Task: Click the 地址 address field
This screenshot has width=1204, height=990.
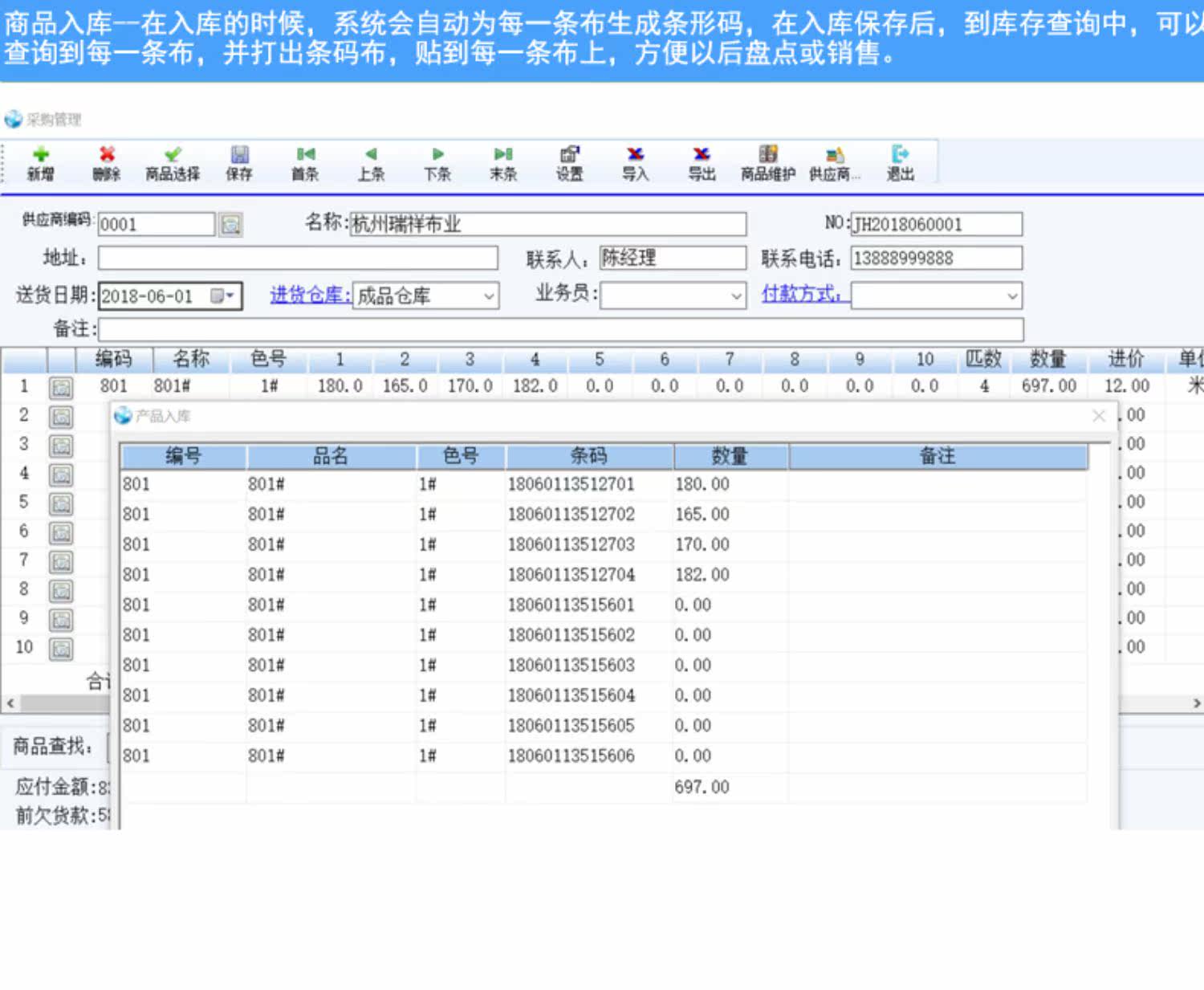Action: tap(298, 258)
